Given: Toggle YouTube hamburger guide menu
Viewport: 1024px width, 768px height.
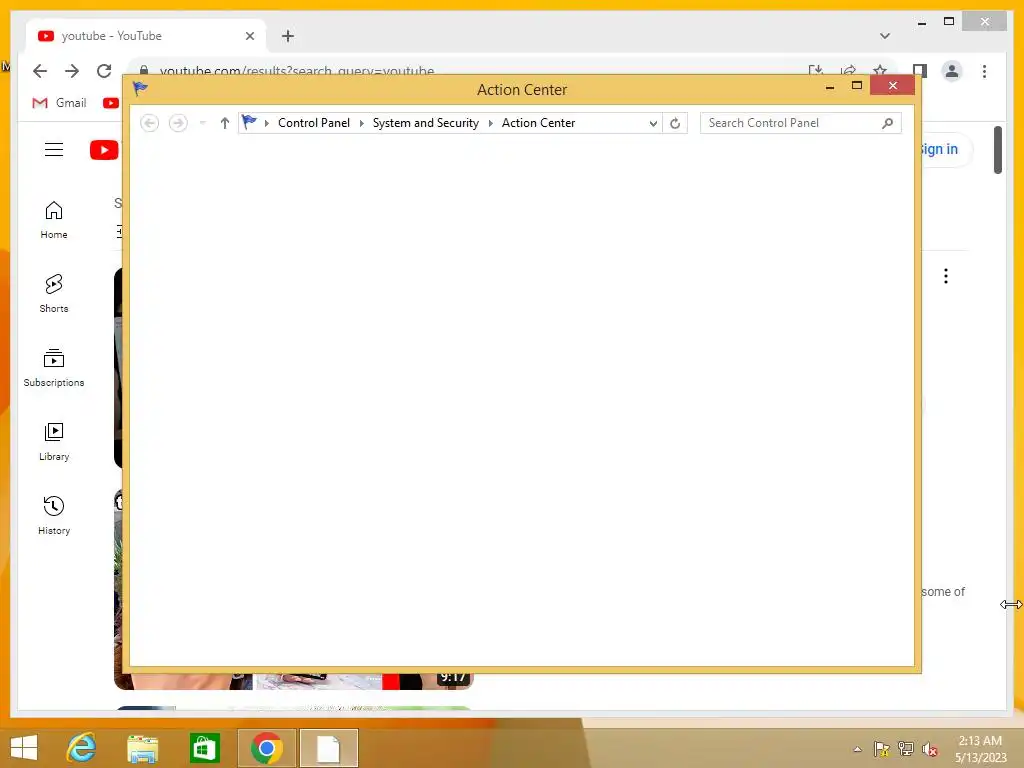Looking at the screenshot, I should click(x=54, y=150).
